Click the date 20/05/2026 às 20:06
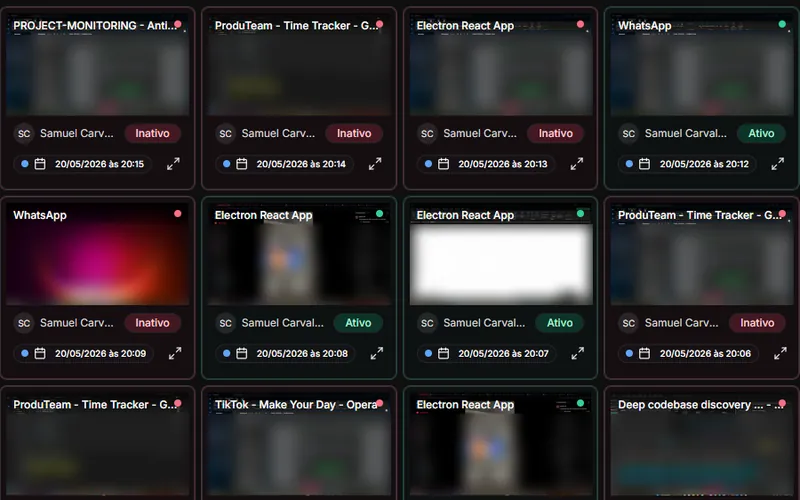Viewport: 800px width, 500px height. click(705, 353)
